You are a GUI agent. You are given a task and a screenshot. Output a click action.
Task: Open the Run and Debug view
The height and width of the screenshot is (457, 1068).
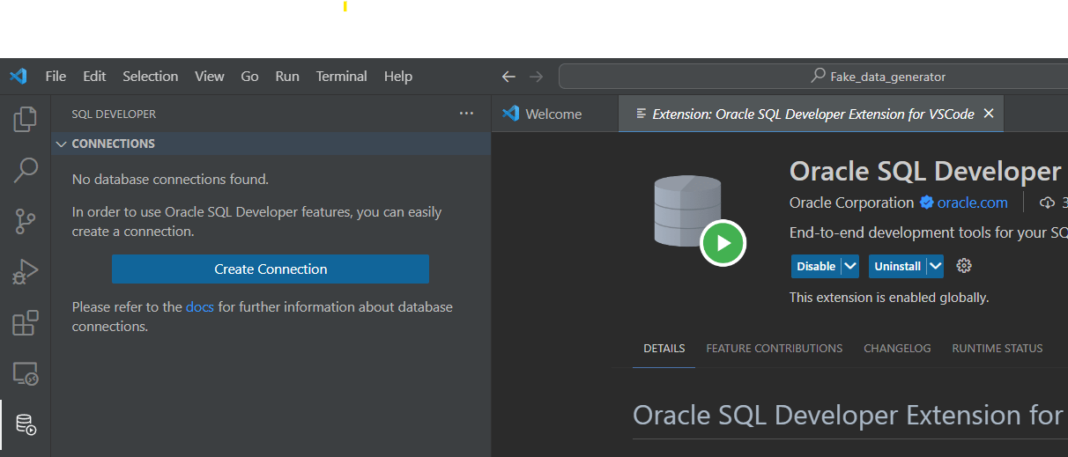click(25, 272)
